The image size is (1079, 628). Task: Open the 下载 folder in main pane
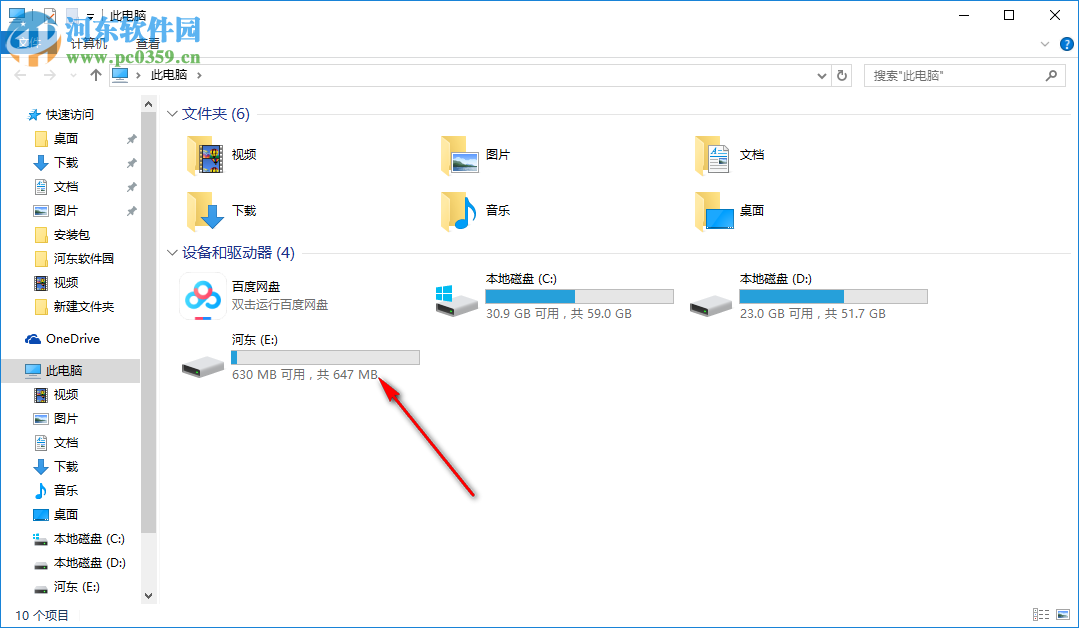pos(205,211)
